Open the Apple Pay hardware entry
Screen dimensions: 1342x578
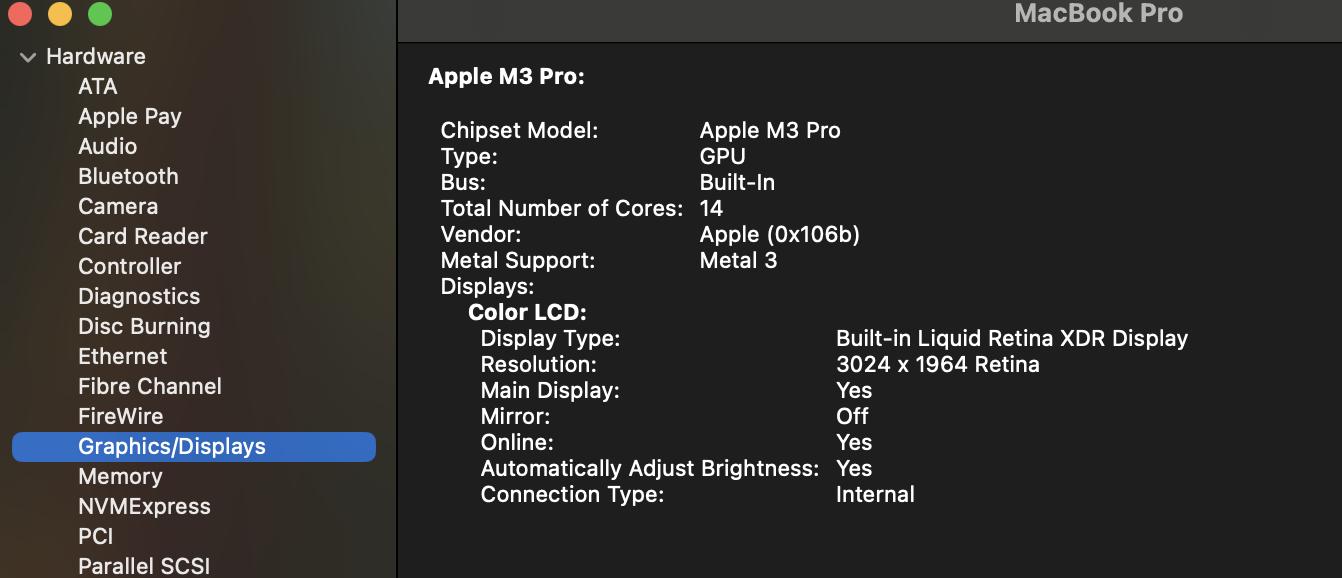tap(130, 116)
